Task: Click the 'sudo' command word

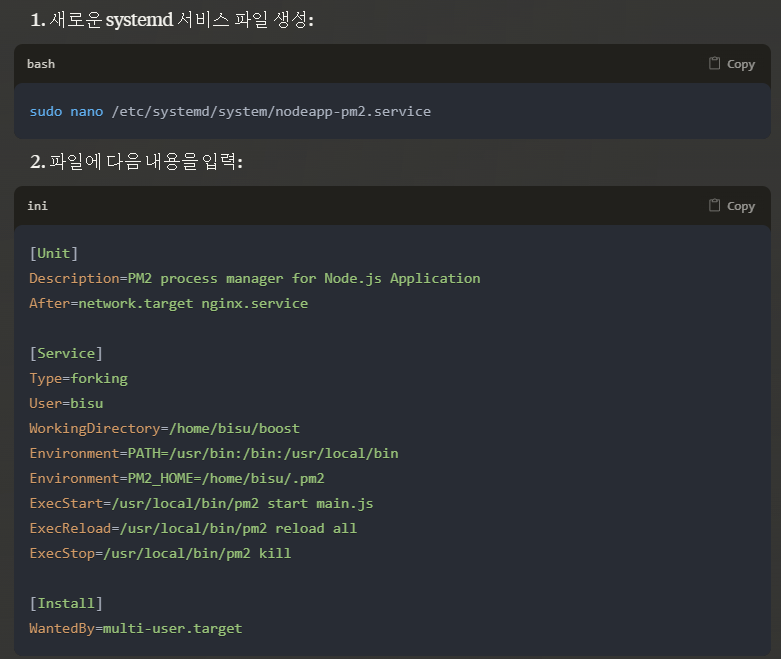Action: tap(46, 111)
